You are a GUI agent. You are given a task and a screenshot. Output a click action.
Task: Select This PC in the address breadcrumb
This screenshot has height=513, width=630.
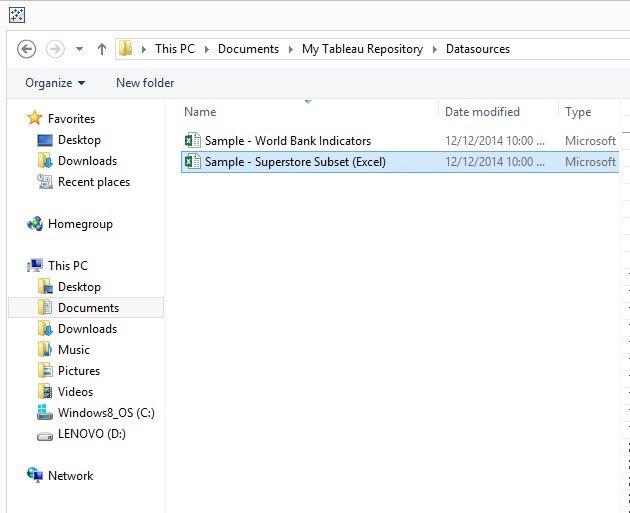pos(175,49)
